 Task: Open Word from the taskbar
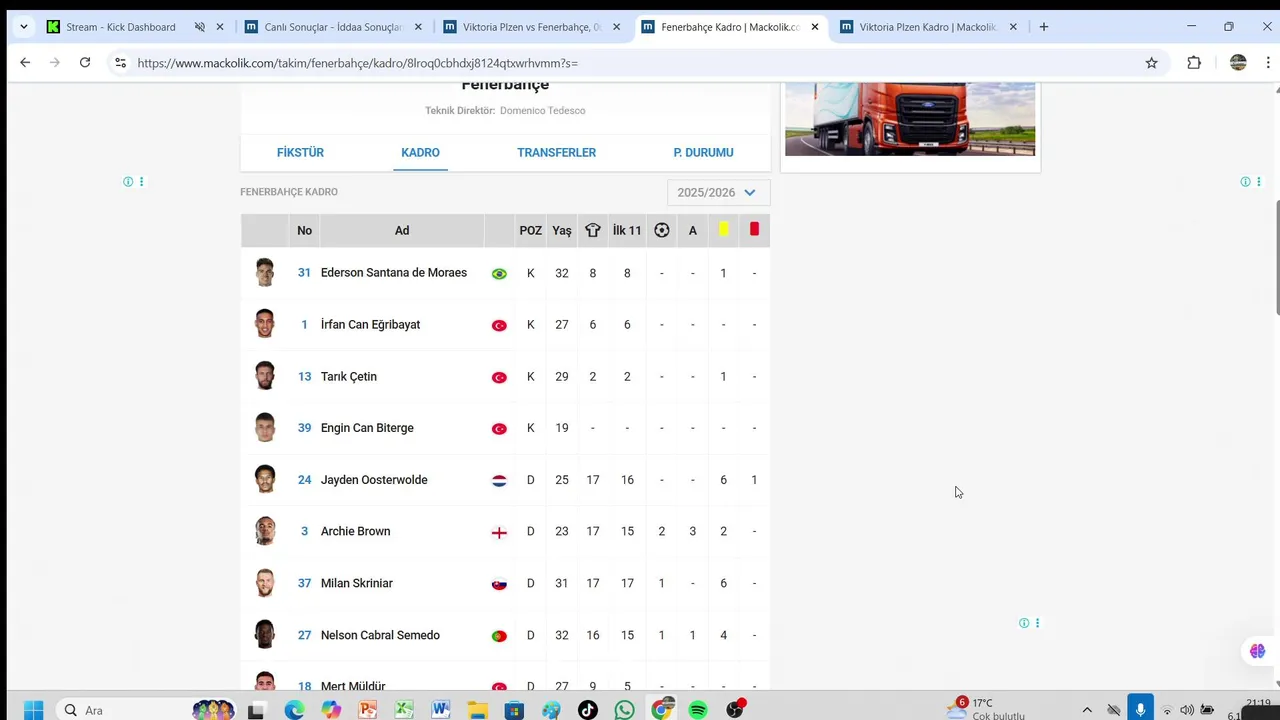click(x=441, y=710)
